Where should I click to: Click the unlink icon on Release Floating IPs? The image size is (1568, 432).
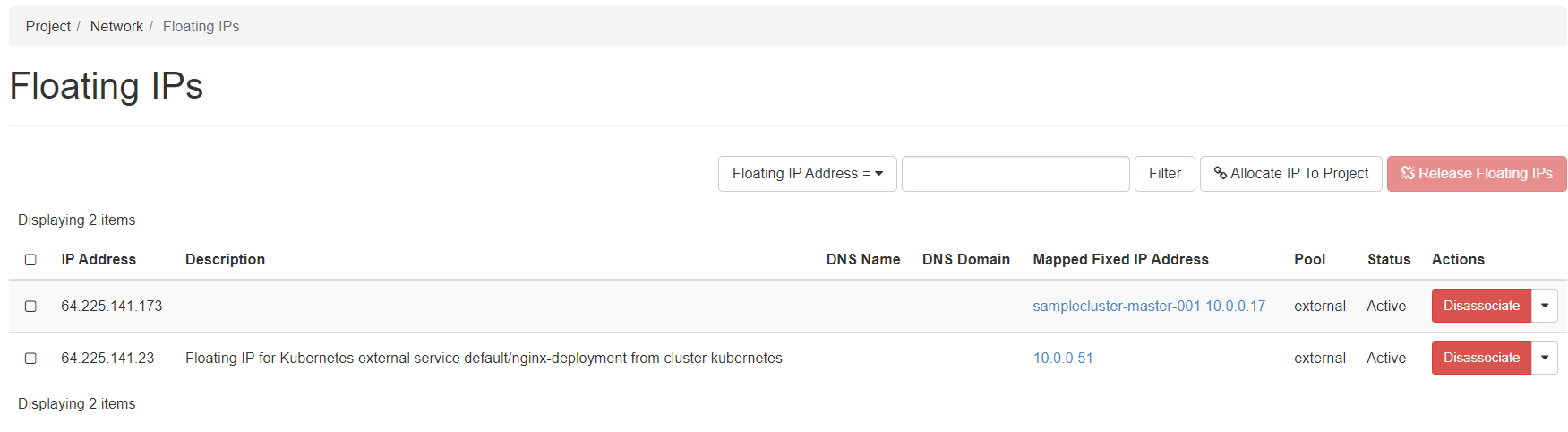(x=1408, y=174)
